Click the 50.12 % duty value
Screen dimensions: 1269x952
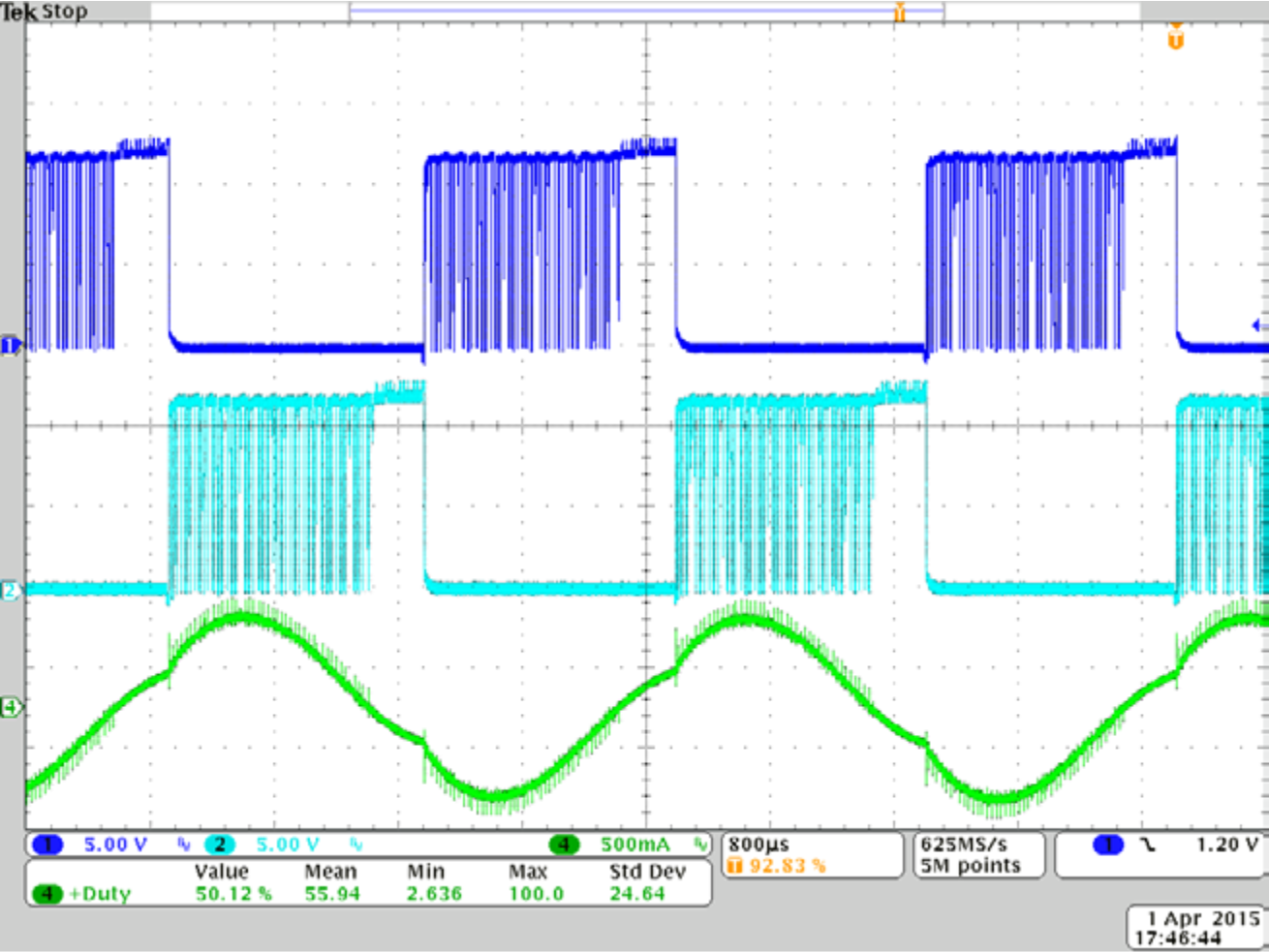click(233, 894)
